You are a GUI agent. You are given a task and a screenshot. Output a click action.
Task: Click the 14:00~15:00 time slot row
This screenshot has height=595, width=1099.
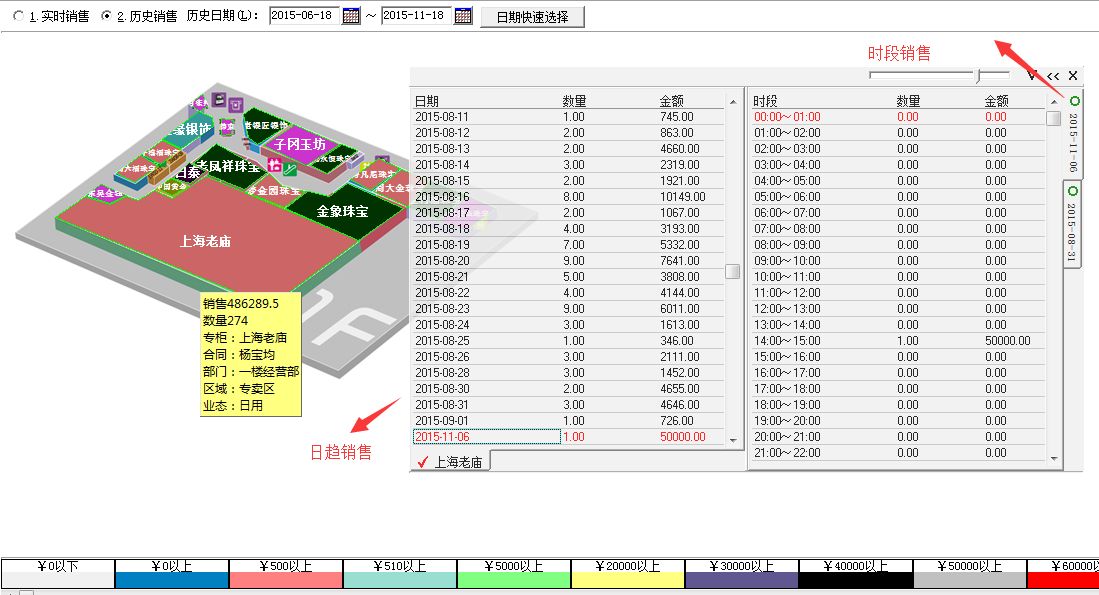[x=898, y=341]
